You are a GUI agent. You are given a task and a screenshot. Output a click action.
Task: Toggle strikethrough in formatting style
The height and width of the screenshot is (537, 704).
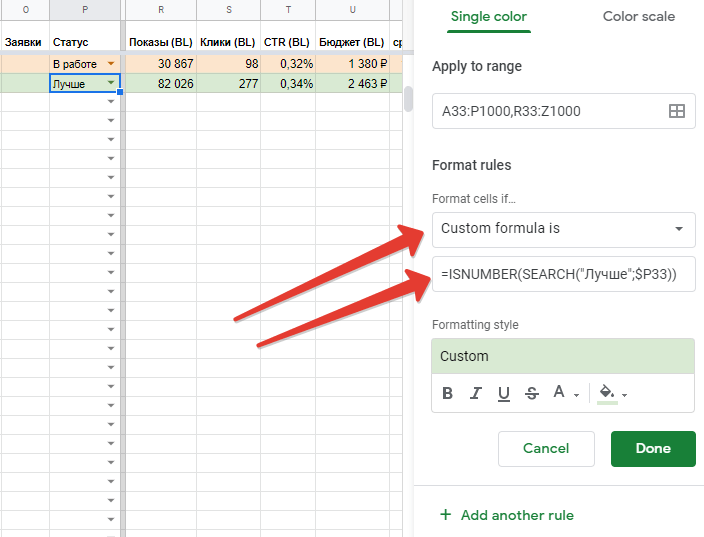[x=532, y=393]
